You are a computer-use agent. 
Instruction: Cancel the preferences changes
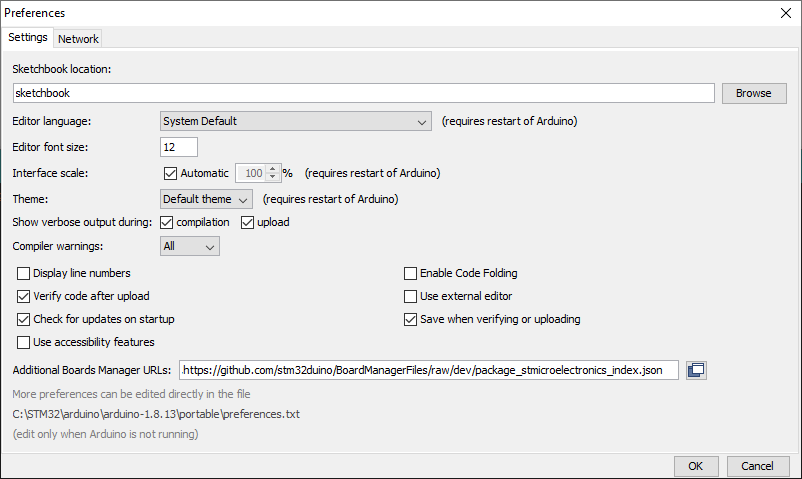[x=757, y=466]
